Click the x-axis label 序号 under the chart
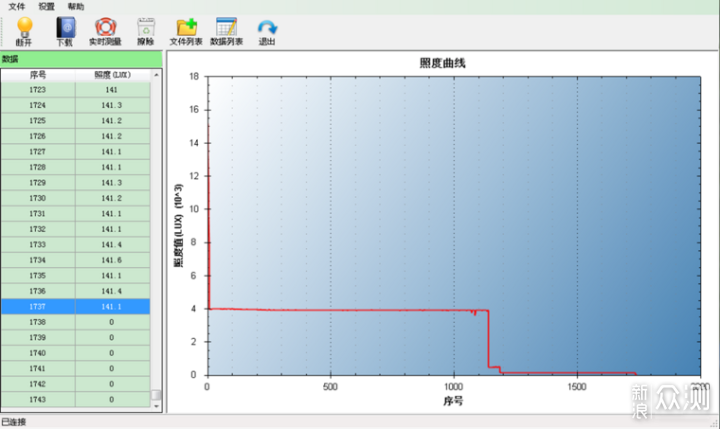This screenshot has width=720, height=429. 453,401
